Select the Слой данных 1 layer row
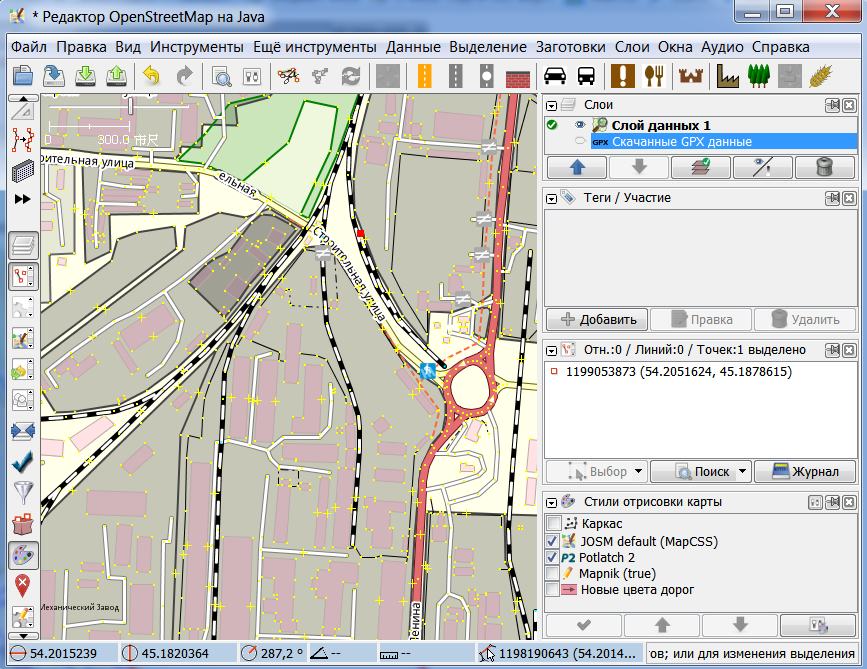 tap(701, 125)
